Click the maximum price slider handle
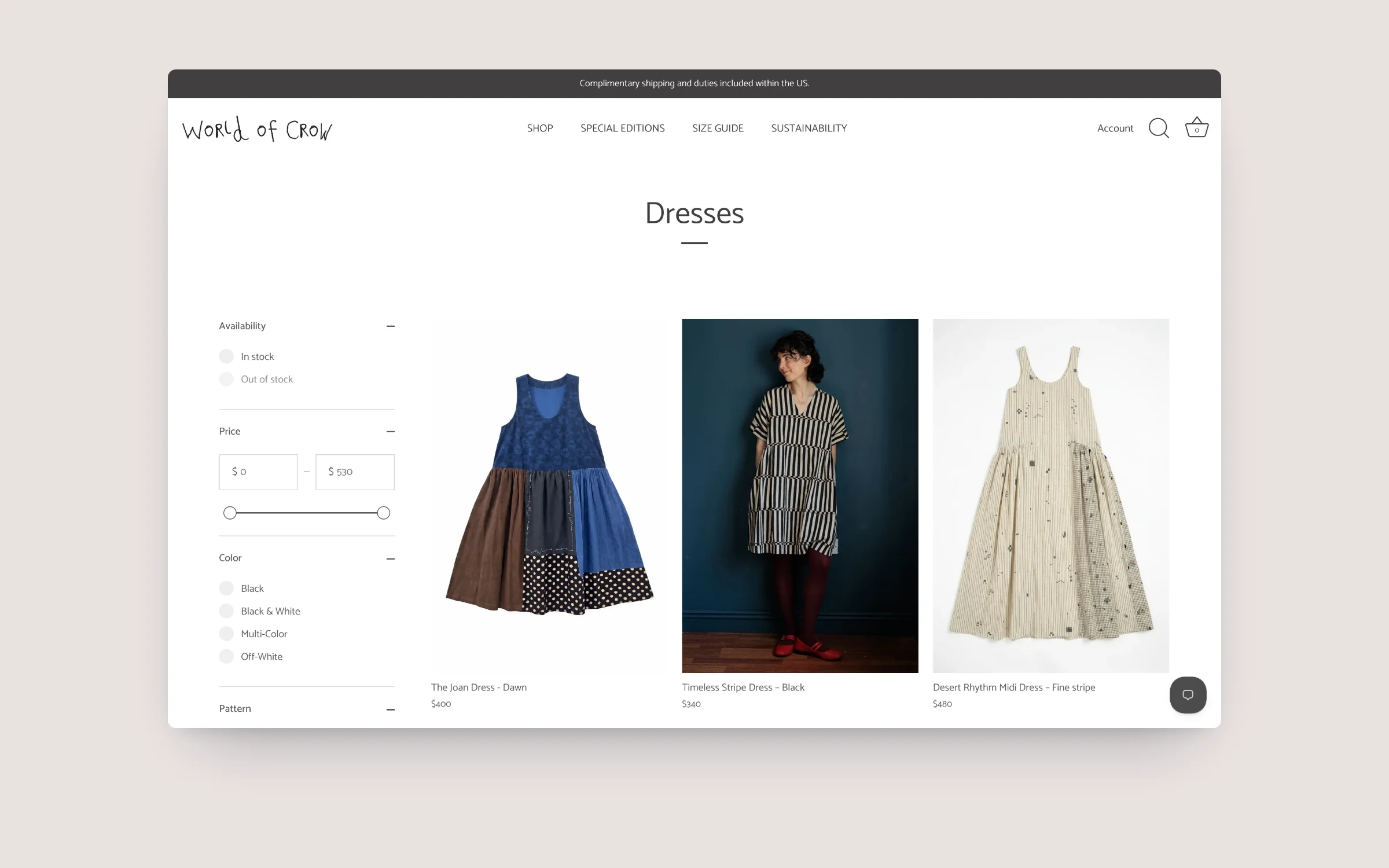The height and width of the screenshot is (868, 1389). click(x=383, y=513)
